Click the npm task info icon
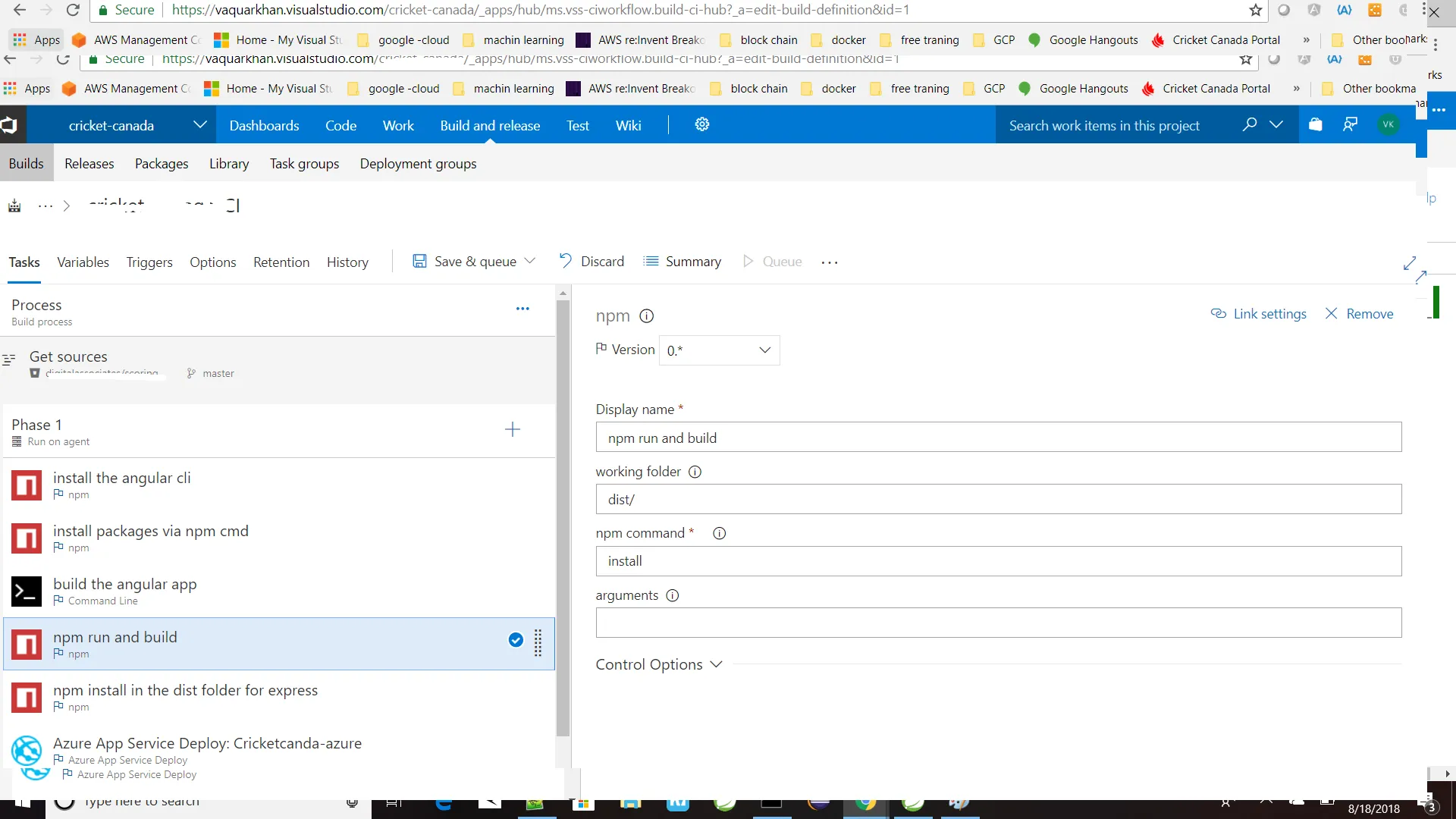 click(646, 316)
